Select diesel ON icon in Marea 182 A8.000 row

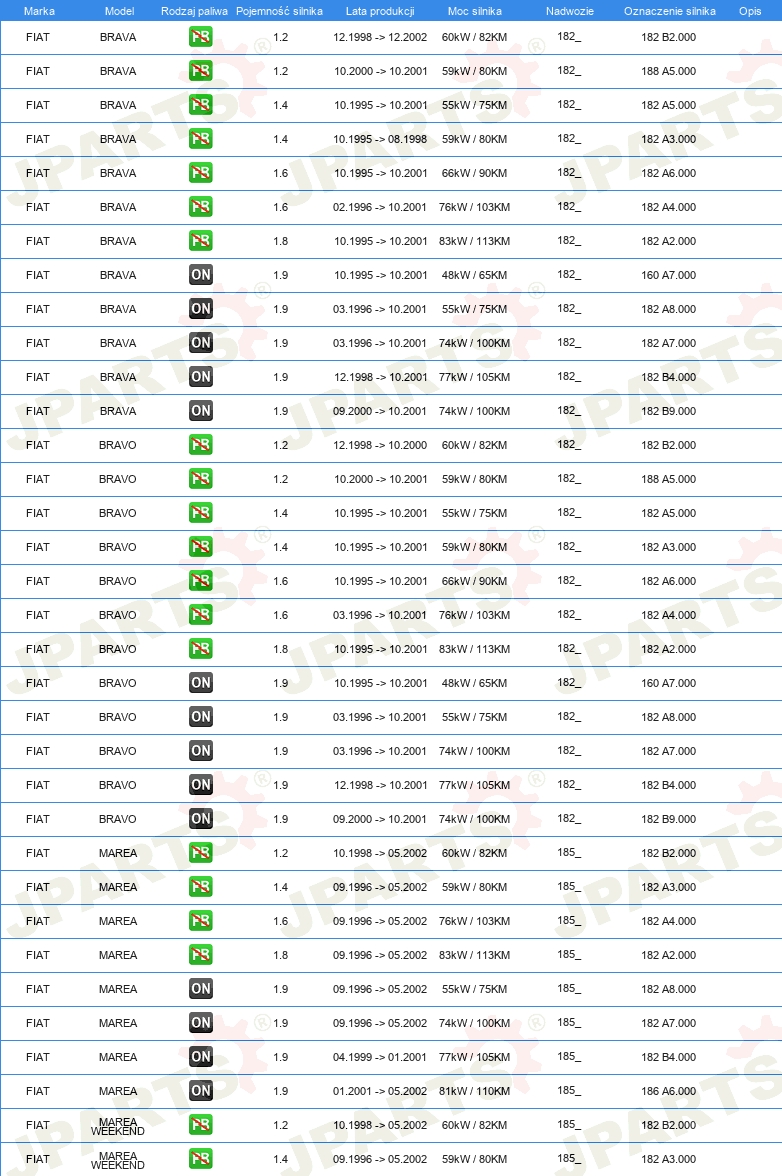coord(200,988)
